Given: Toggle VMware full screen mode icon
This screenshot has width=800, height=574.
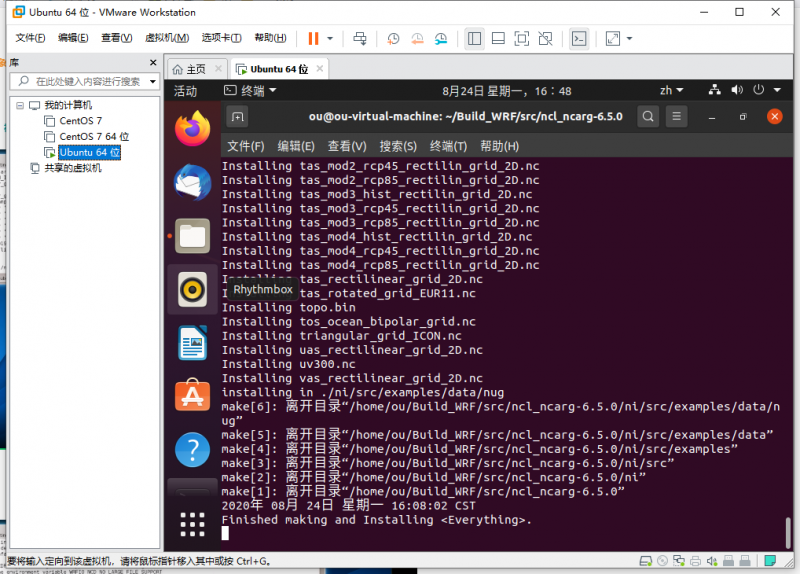Looking at the screenshot, I should (x=522, y=38).
